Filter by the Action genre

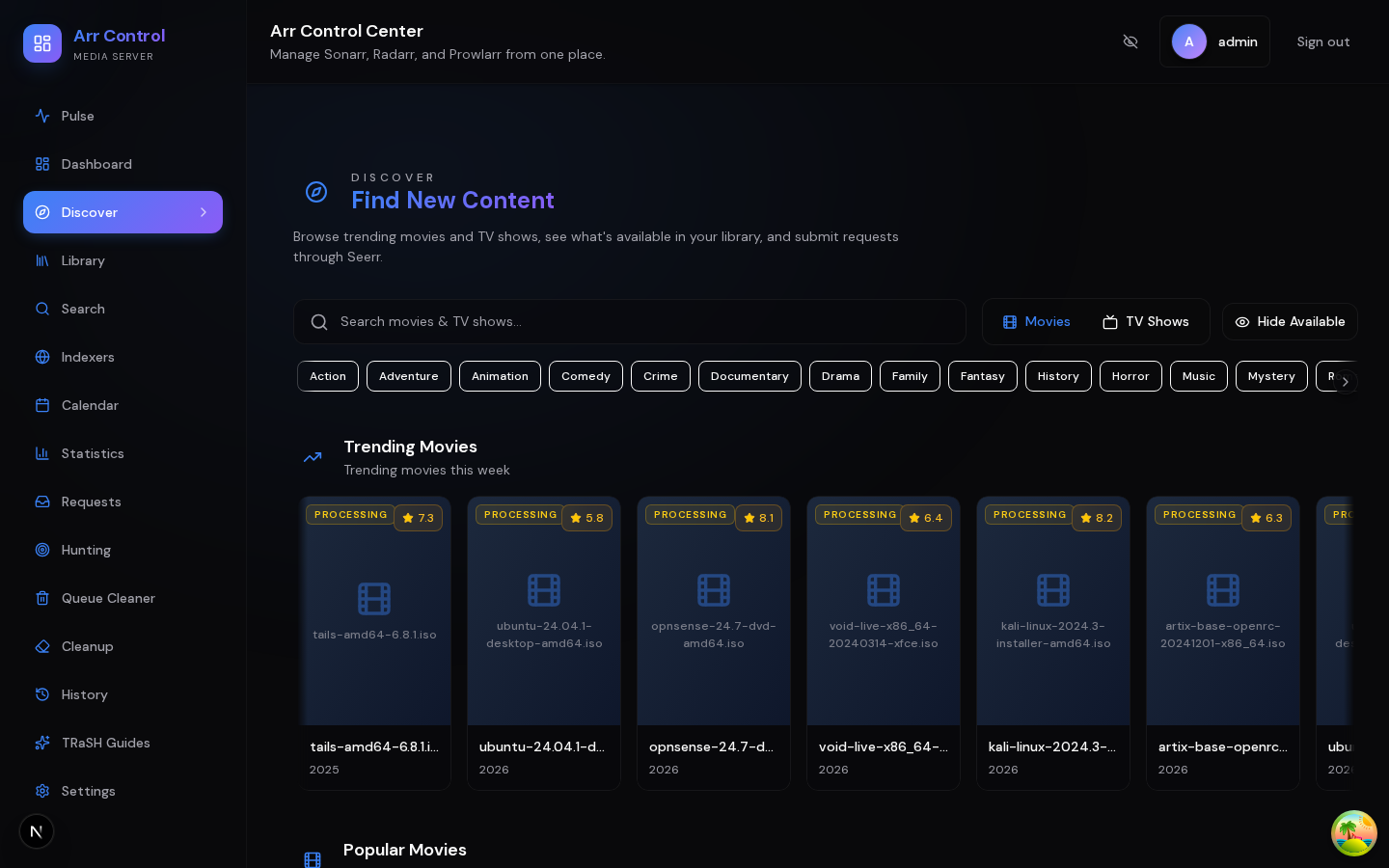[x=328, y=376]
